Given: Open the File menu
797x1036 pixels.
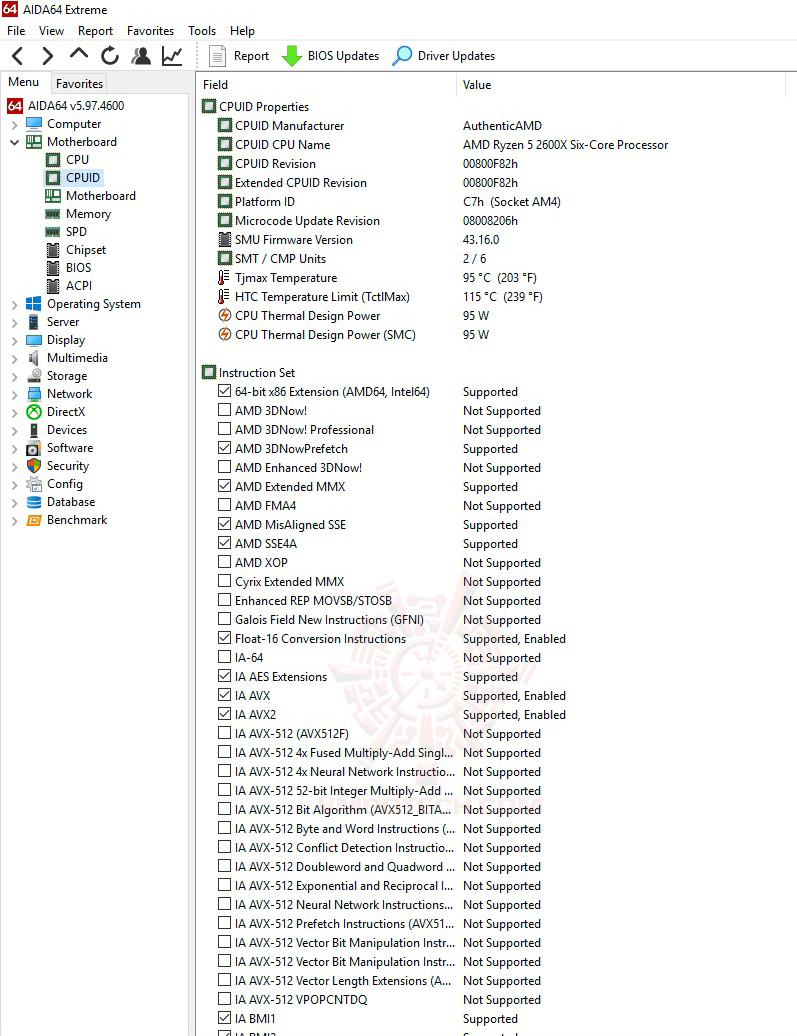Looking at the screenshot, I should [16, 30].
